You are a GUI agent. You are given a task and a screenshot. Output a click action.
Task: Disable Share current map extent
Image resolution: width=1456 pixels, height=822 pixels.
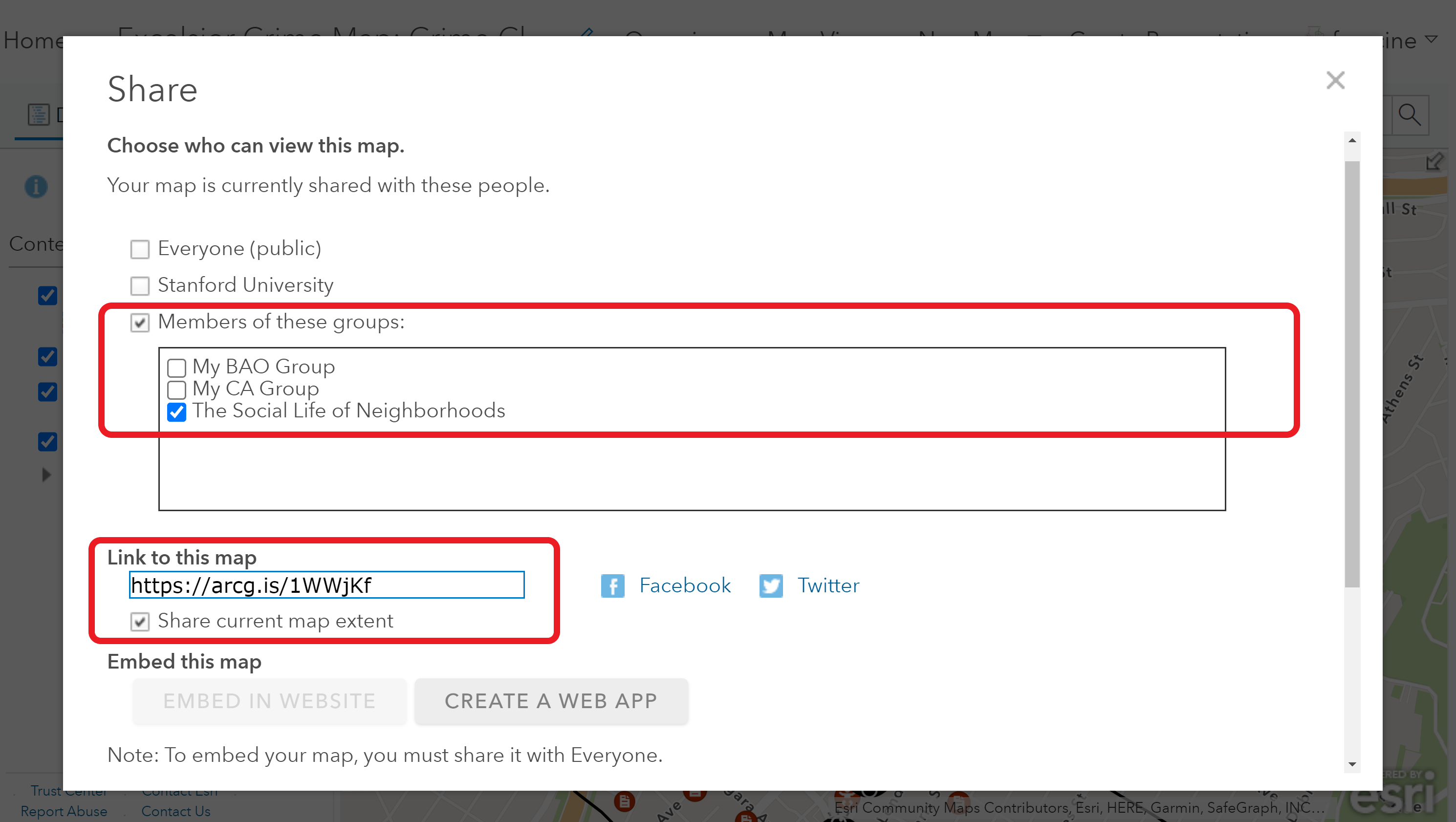pyautogui.click(x=140, y=622)
